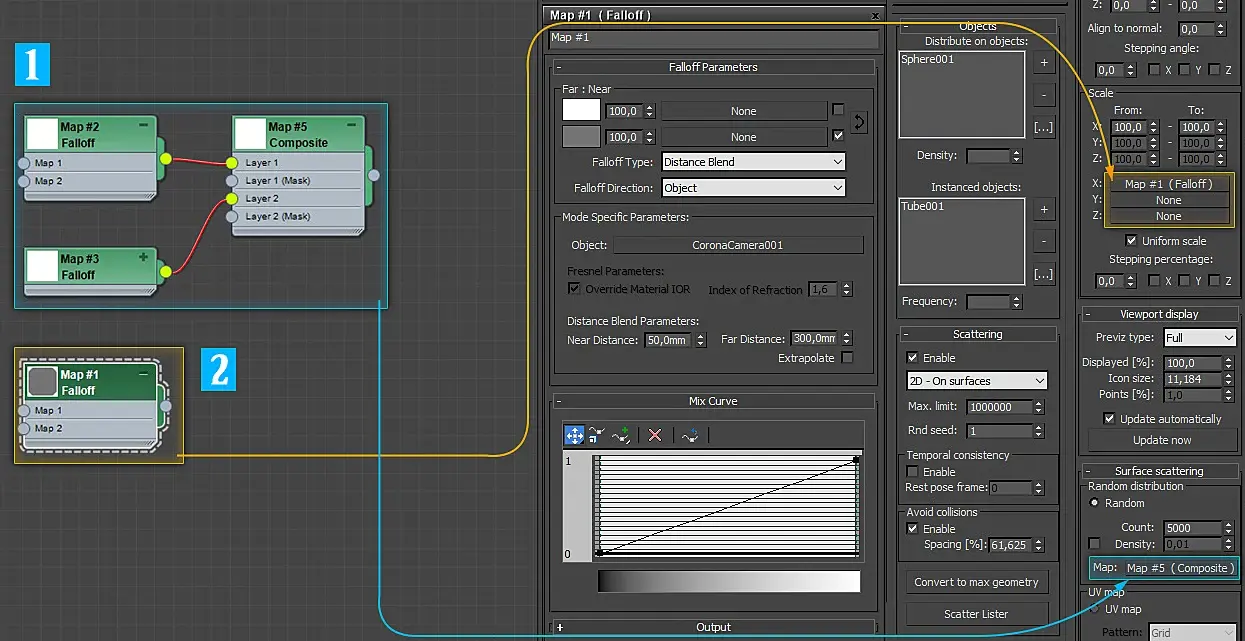The width and height of the screenshot is (1245, 641).
Task: Click the Scale Point tool in Mix Curve
Action: tap(597, 435)
